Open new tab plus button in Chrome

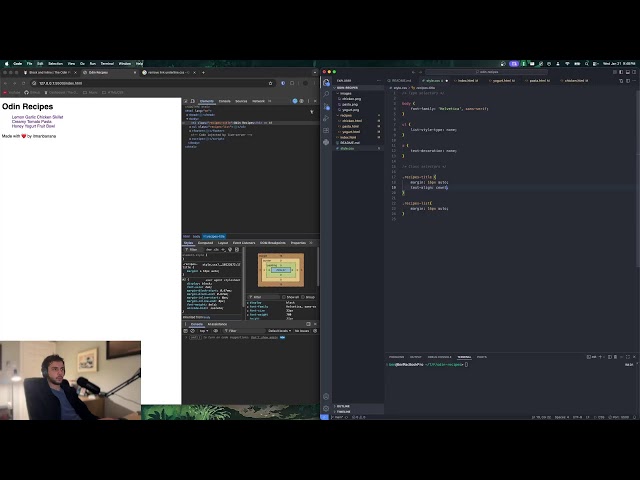coord(203,73)
